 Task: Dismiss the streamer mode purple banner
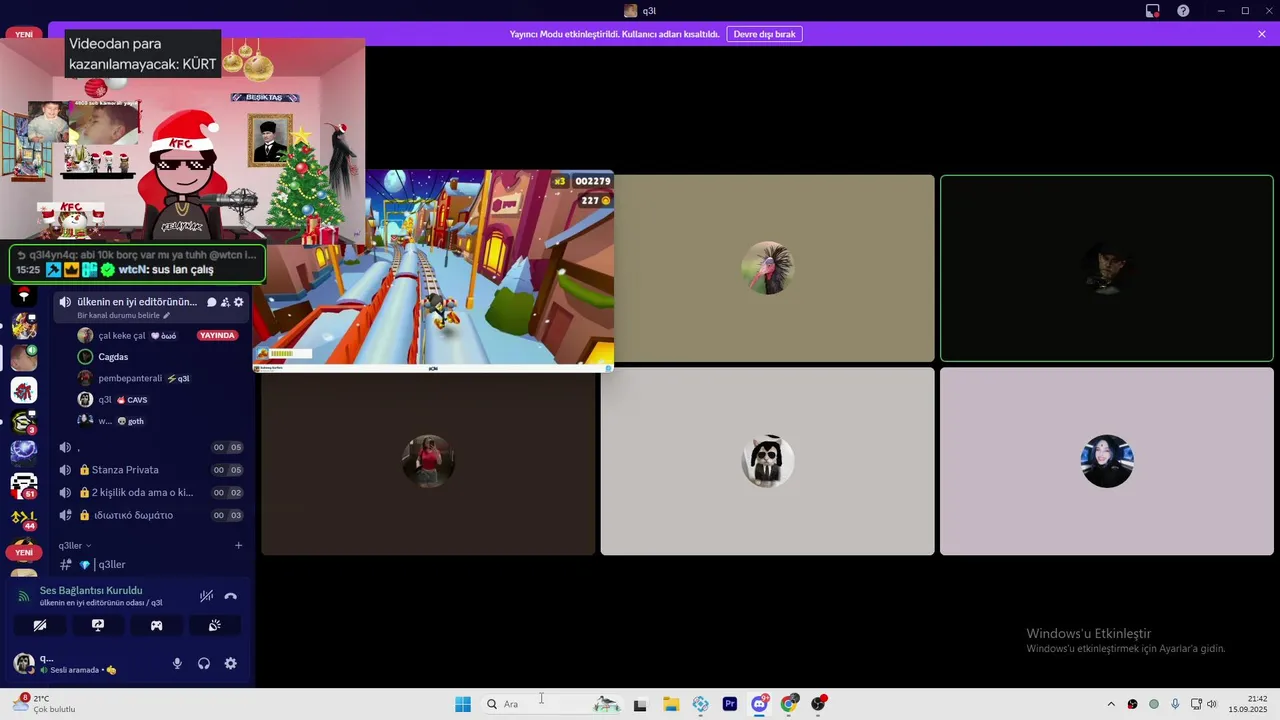[x=1262, y=34]
